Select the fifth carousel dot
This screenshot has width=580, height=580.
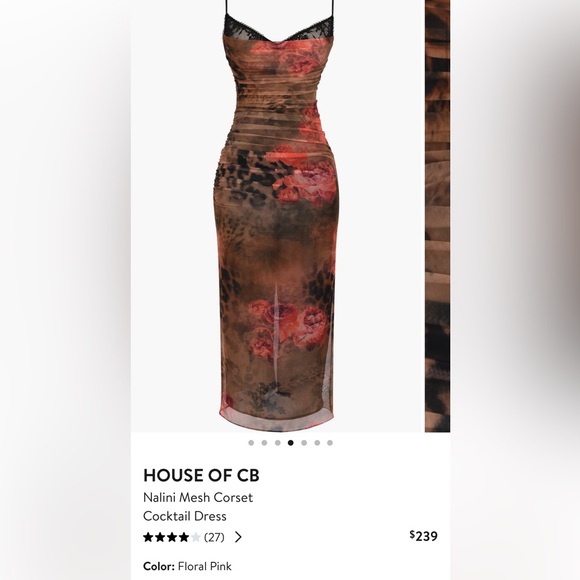(304, 443)
